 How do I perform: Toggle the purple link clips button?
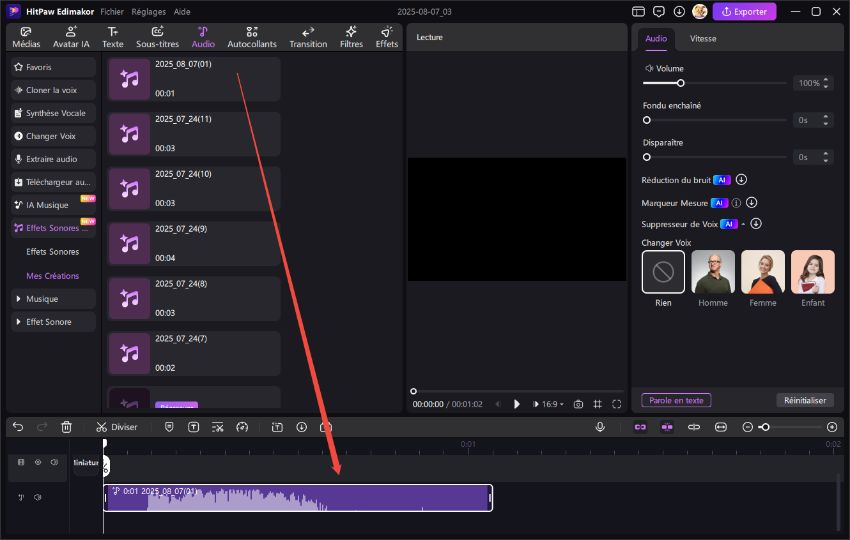pyautogui.click(x=640, y=427)
